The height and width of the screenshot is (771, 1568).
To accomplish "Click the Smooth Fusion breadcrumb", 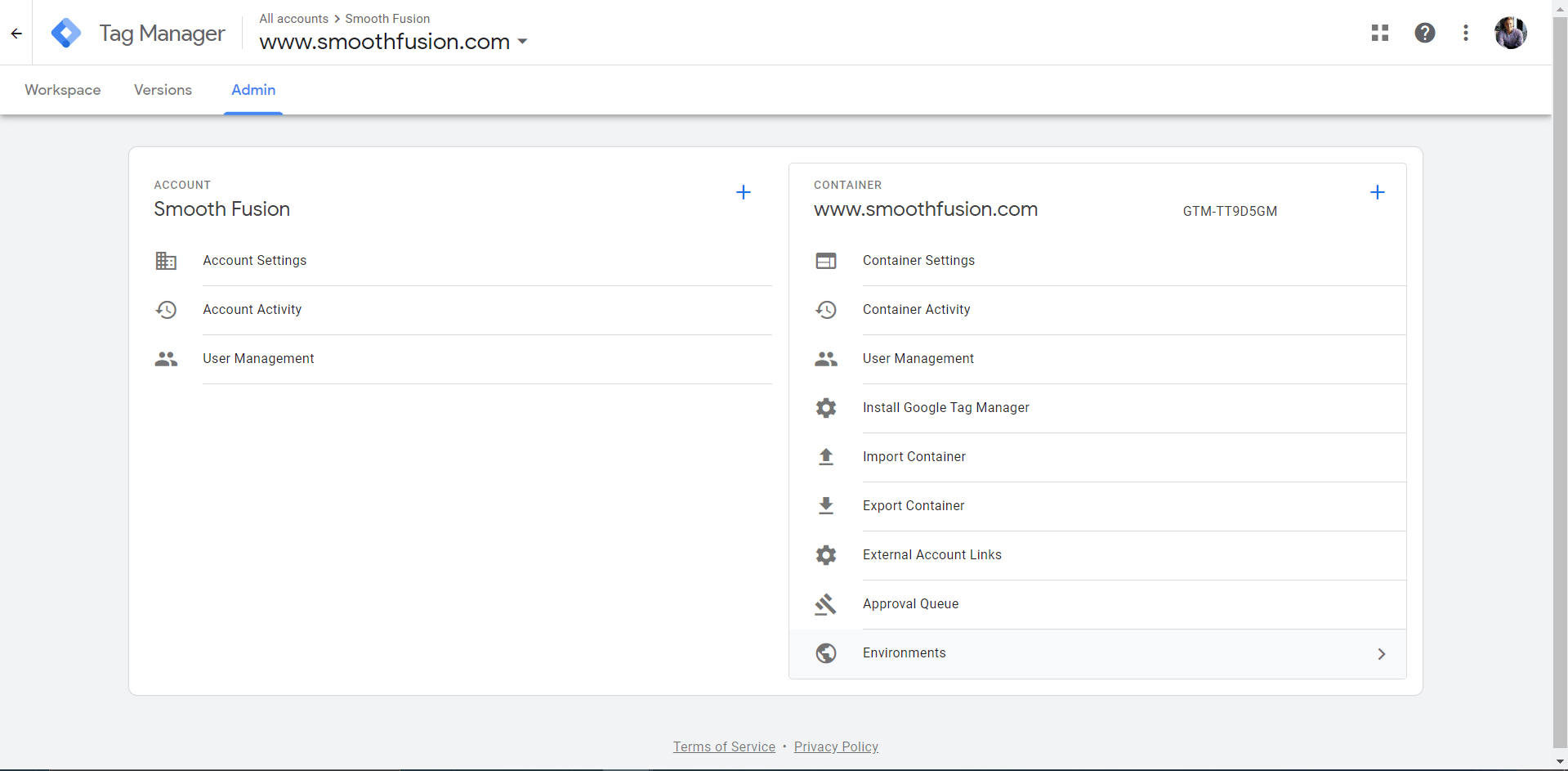I will [x=387, y=19].
